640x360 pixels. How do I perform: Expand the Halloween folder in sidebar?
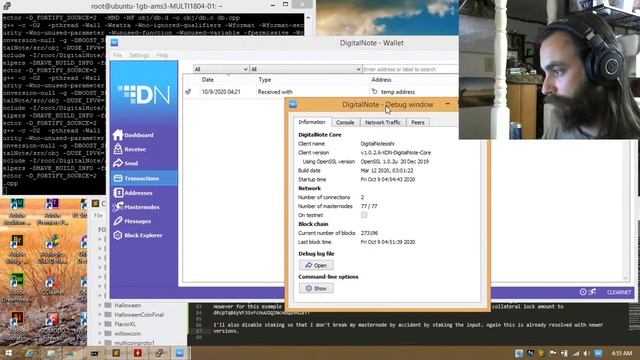coord(100,305)
